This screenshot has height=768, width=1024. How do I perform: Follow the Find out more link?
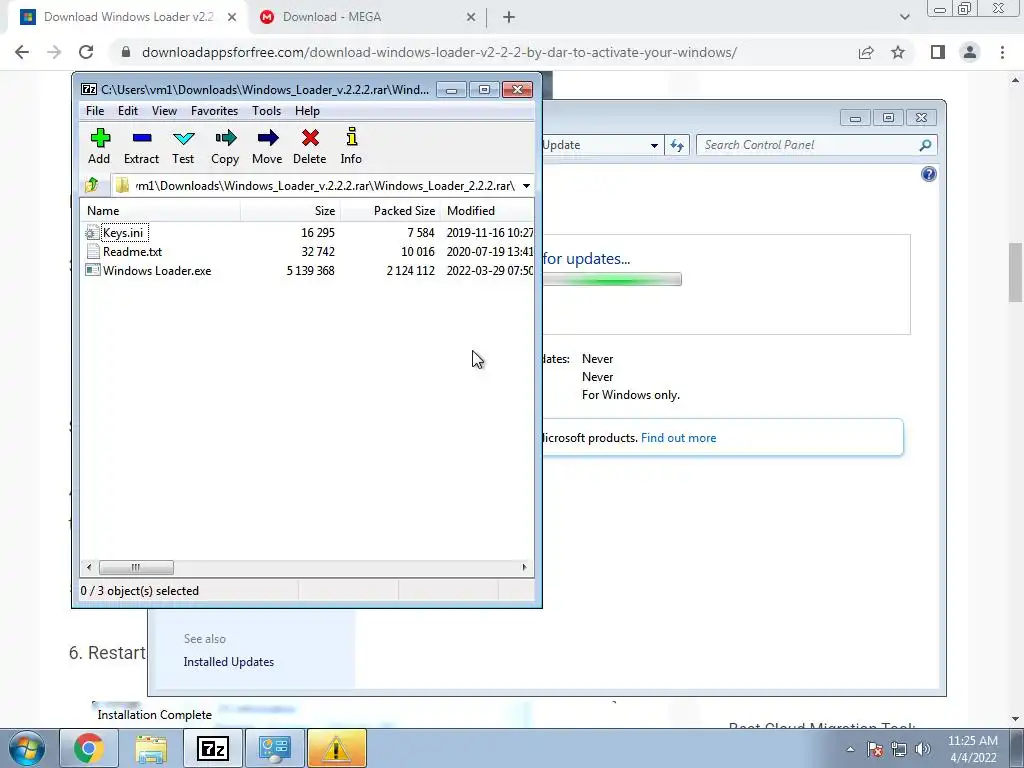pos(679,438)
